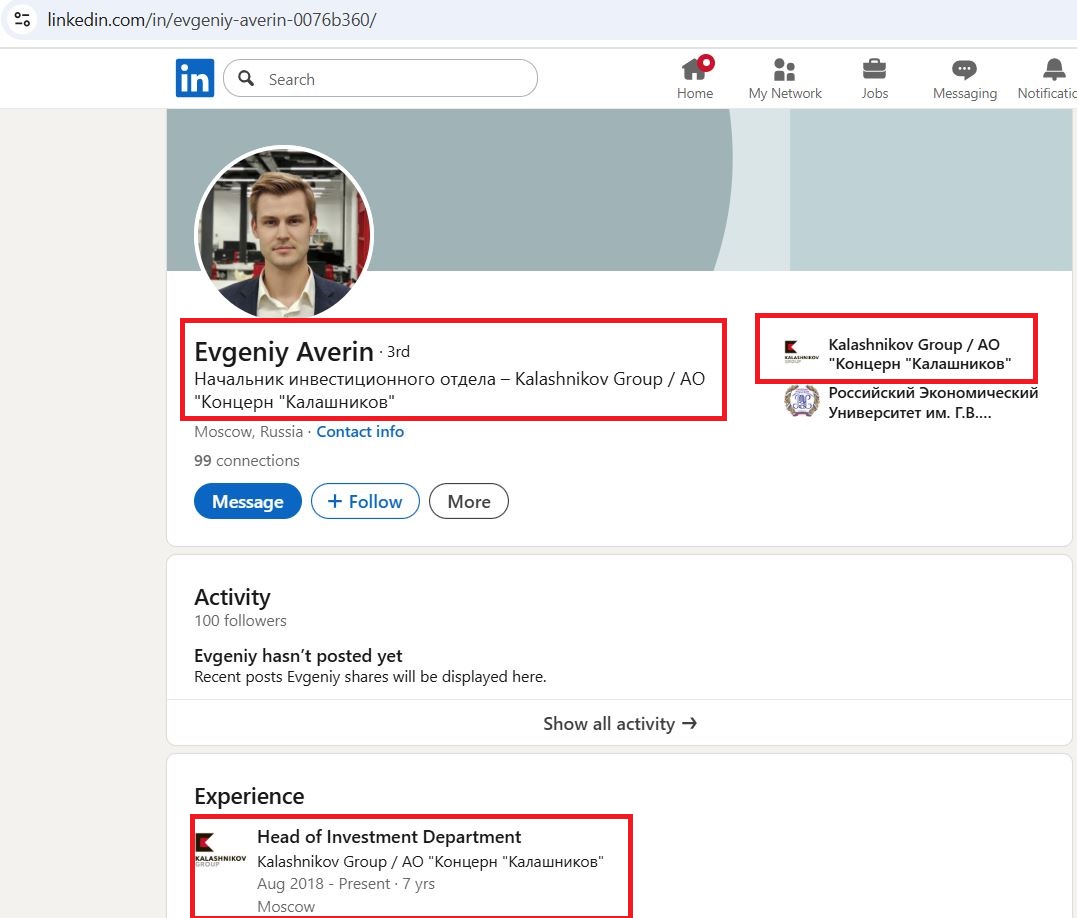This screenshot has height=918, width=1077.
Task: Open the My Network icon
Action: click(784, 69)
